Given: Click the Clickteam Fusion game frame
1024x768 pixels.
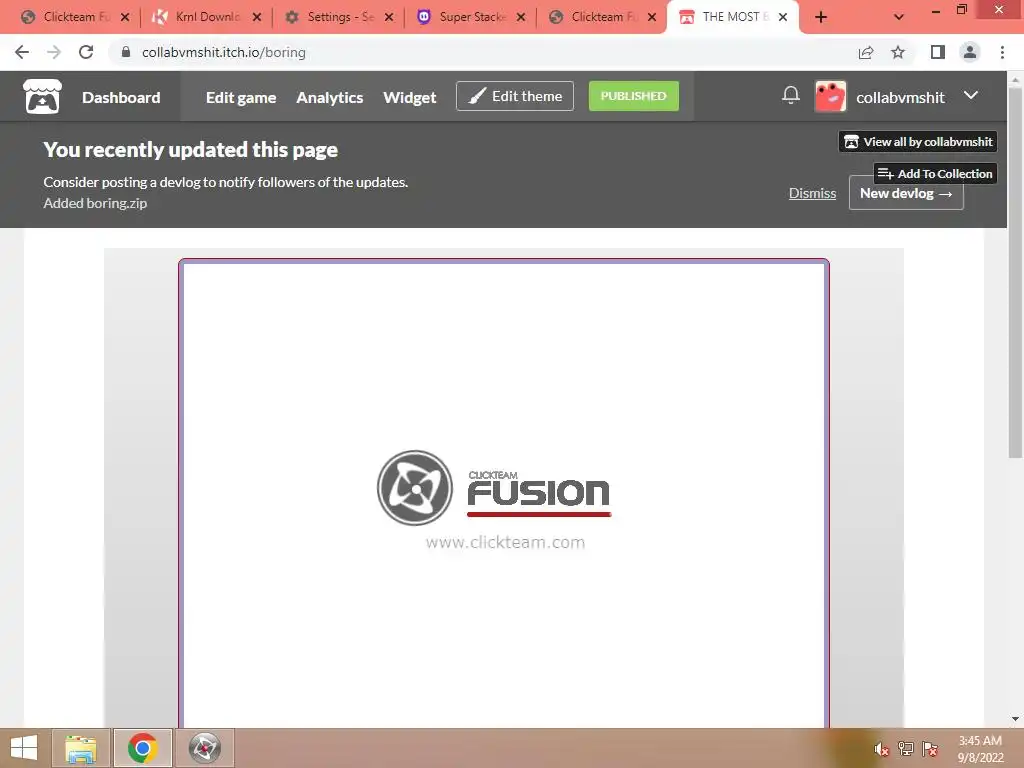Looking at the screenshot, I should [x=504, y=494].
